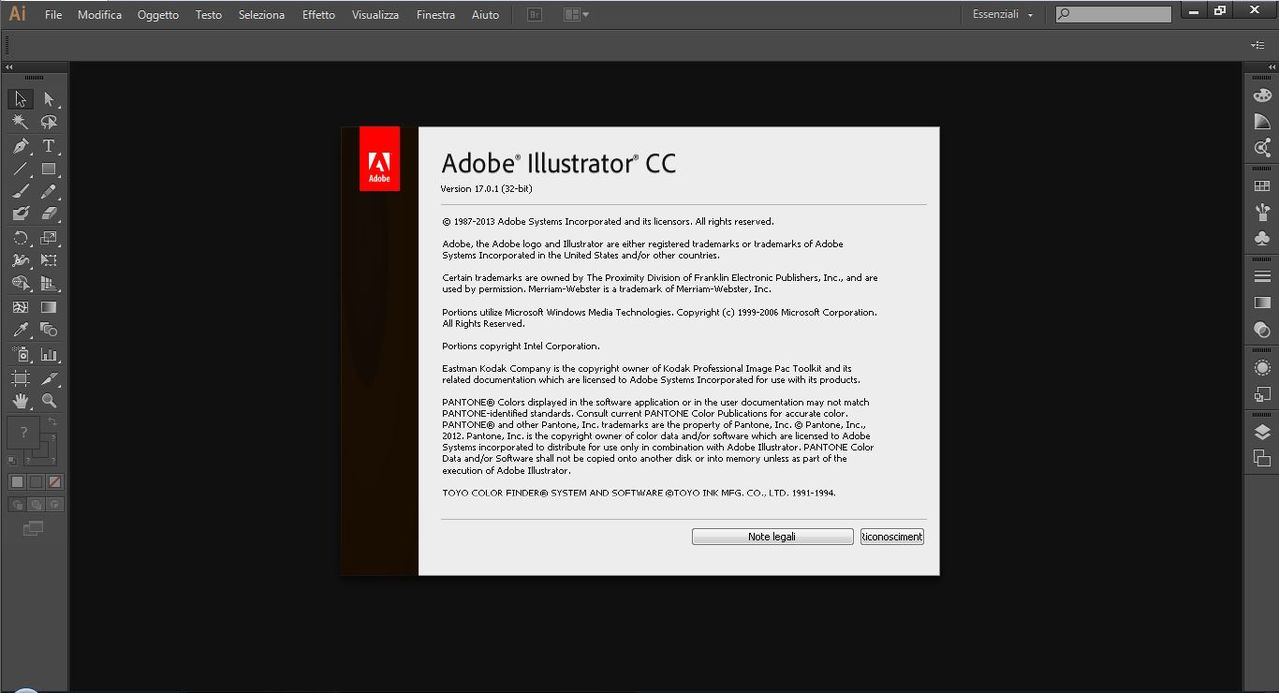
Task: Open Arrange Documents dropdown in menu bar
Action: click(576, 15)
